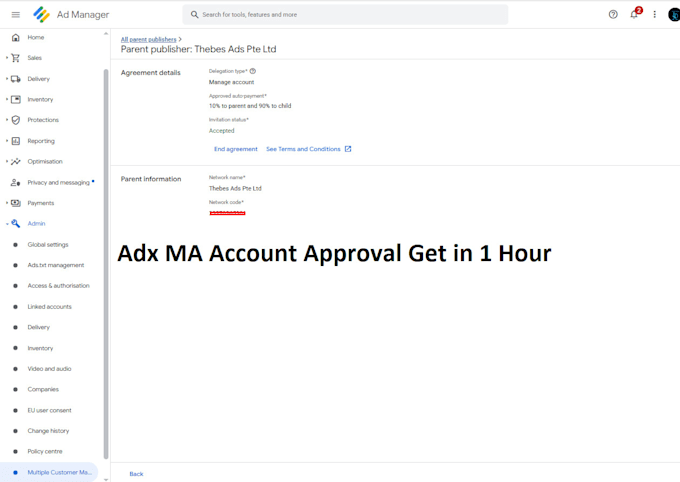Image resolution: width=680 pixels, height=482 pixels.
Task: Click the sidebar vertical scrollbar
Action: coord(106,264)
